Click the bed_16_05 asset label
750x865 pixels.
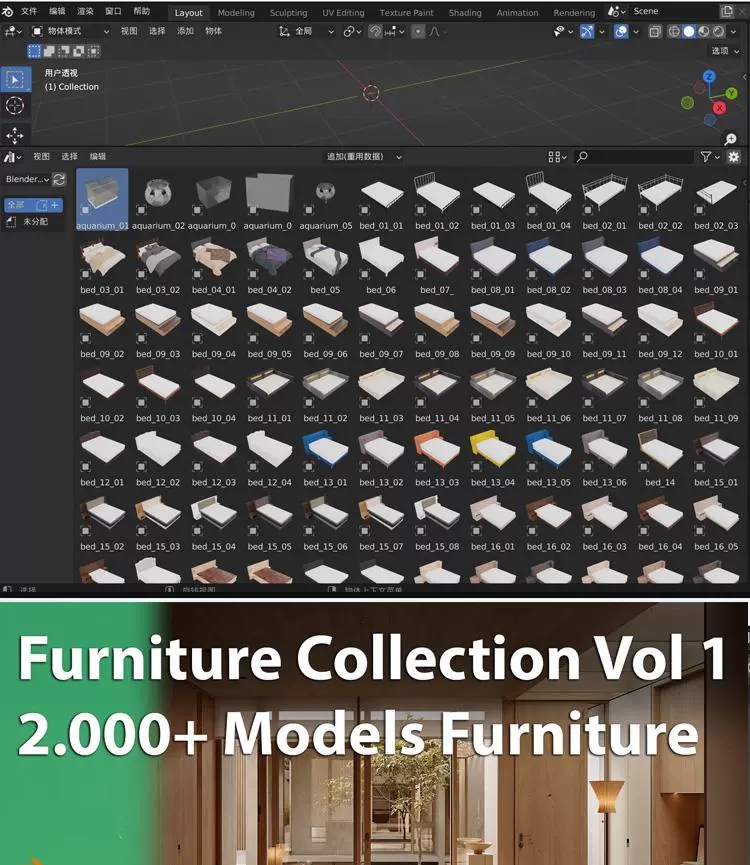click(716, 547)
